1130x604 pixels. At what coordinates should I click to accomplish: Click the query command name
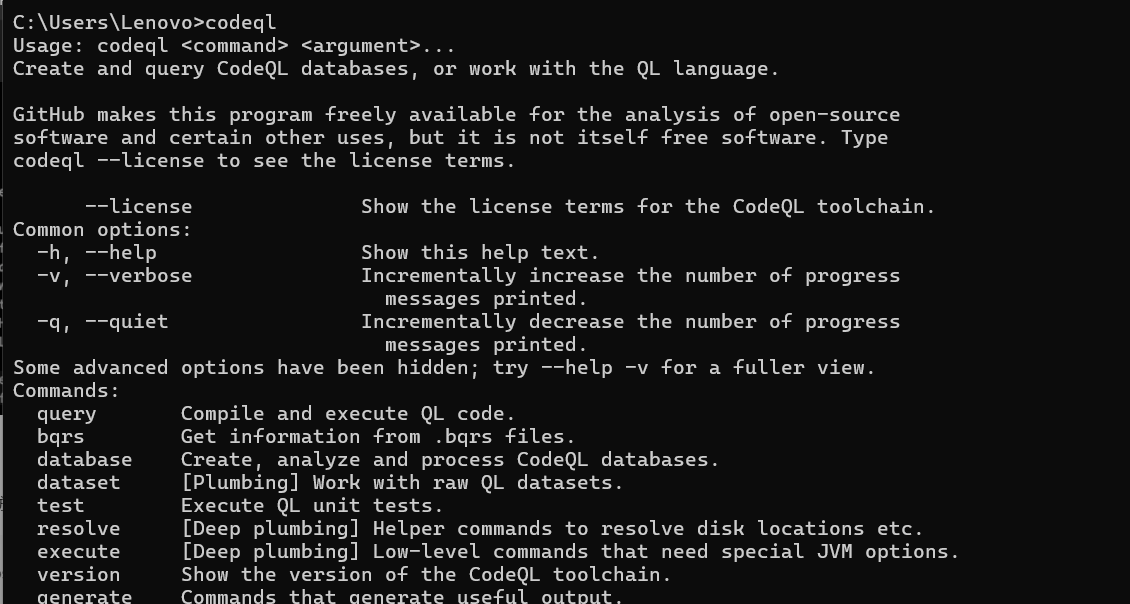coord(66,414)
